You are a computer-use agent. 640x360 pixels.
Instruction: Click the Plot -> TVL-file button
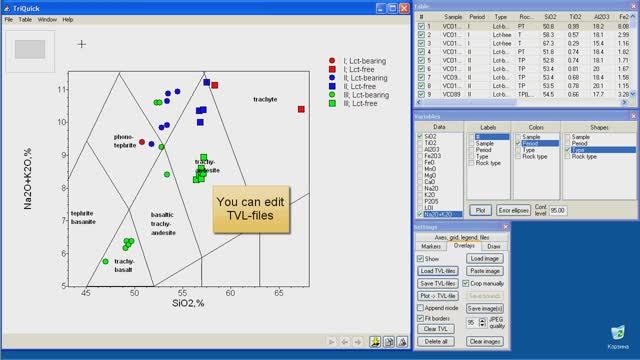coord(438,296)
